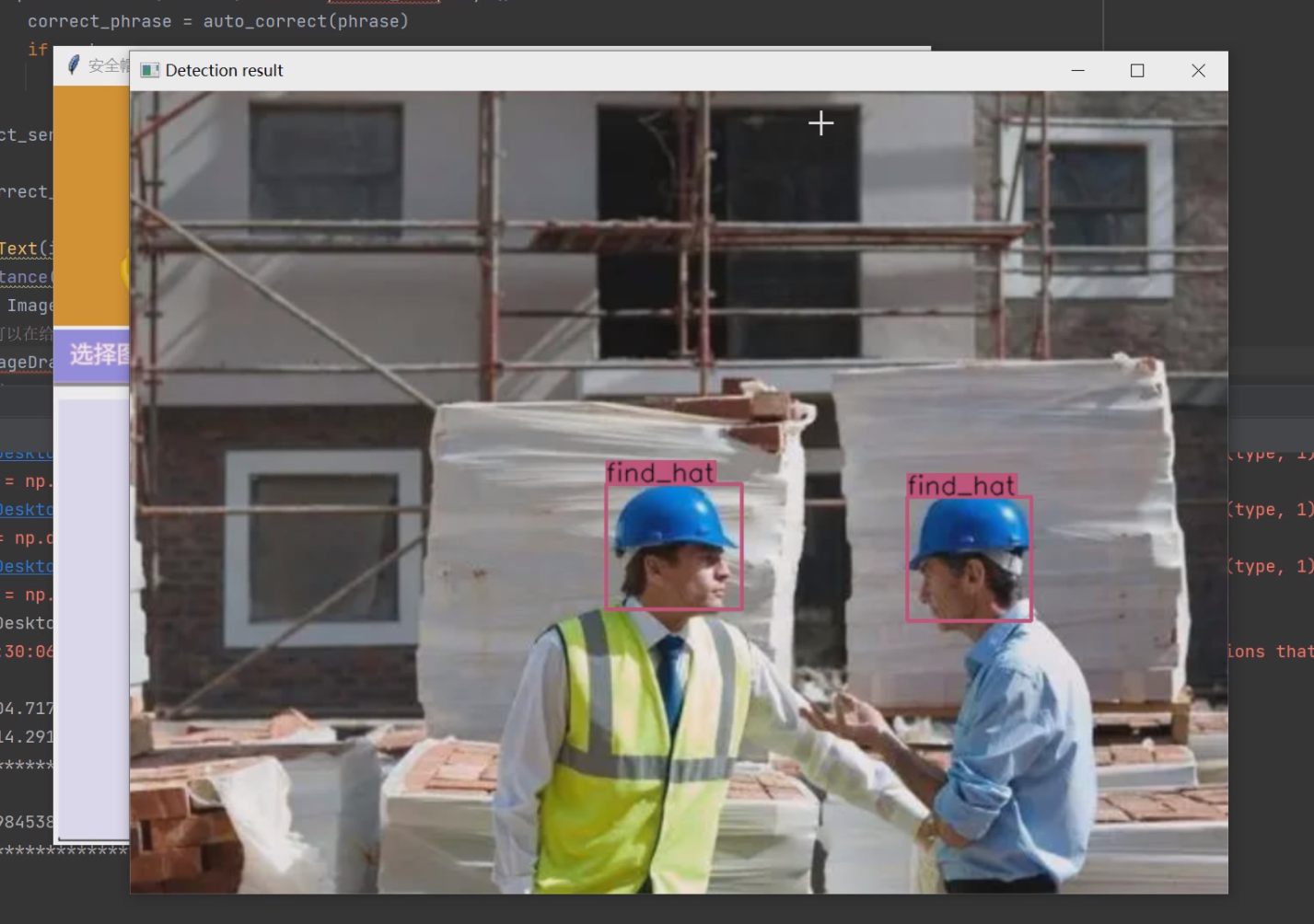Minimize the Detection result window
This screenshot has height=924, width=1314.
(1077, 71)
